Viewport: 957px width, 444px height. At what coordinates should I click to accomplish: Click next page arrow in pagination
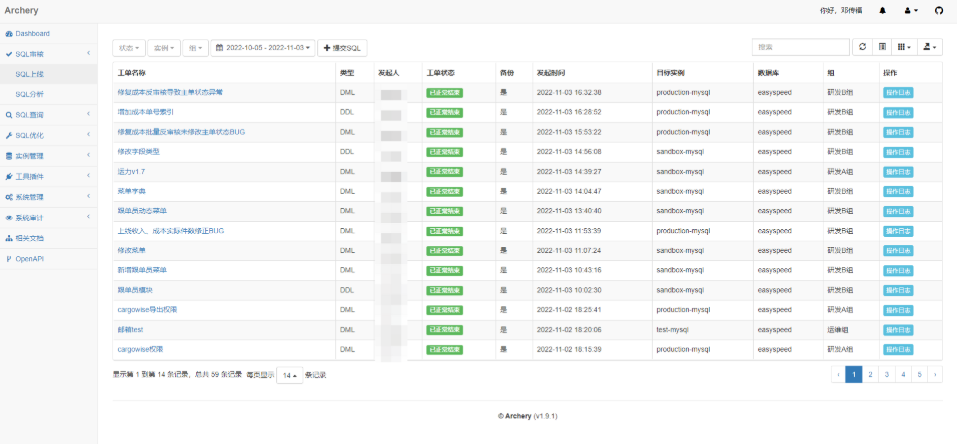935,374
